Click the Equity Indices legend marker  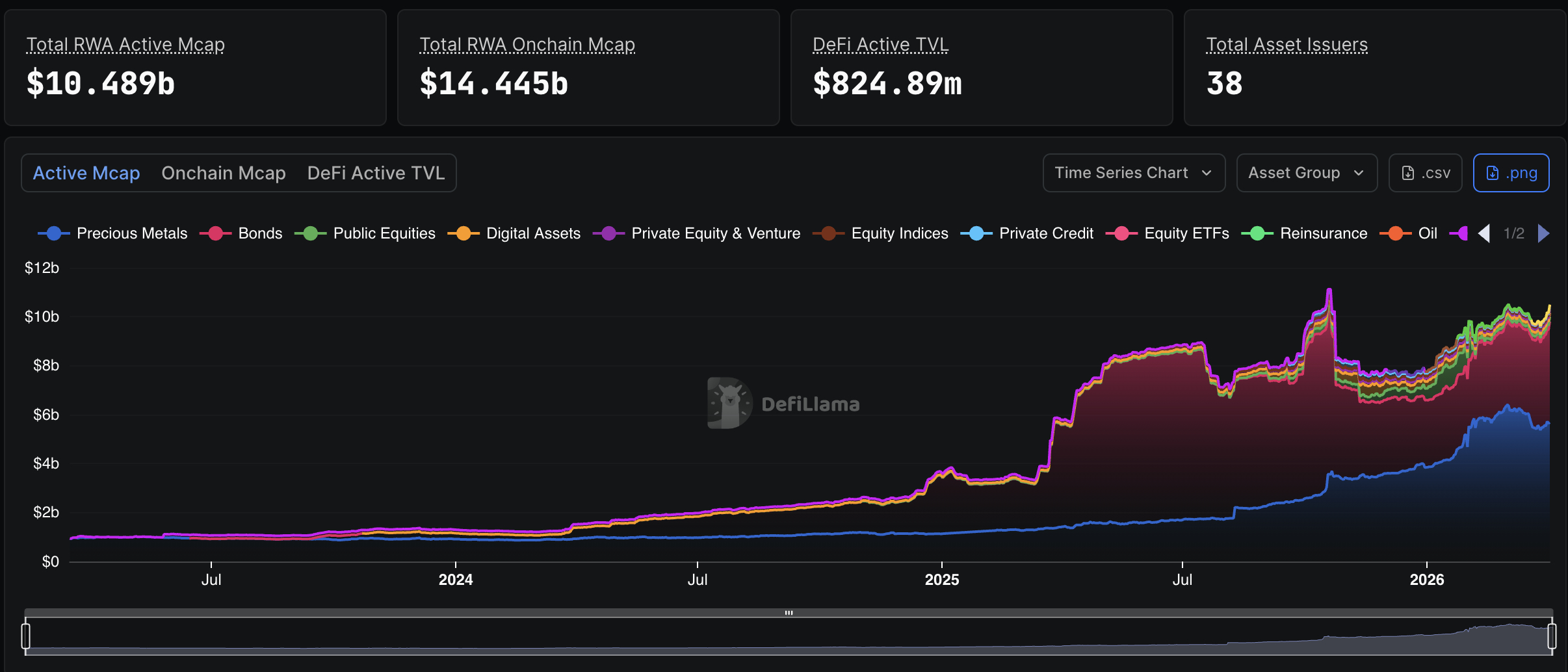click(x=828, y=233)
